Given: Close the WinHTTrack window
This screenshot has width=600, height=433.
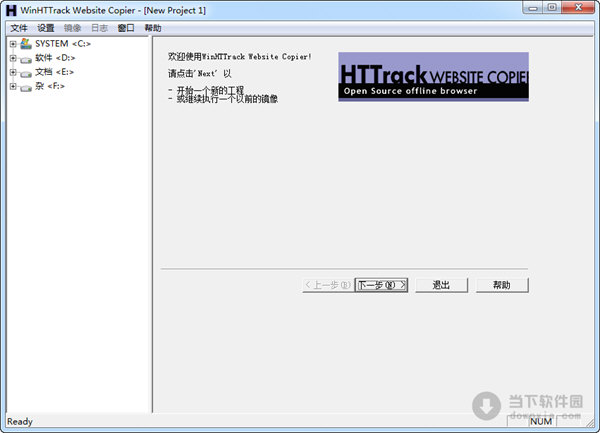Looking at the screenshot, I should pos(579,8).
